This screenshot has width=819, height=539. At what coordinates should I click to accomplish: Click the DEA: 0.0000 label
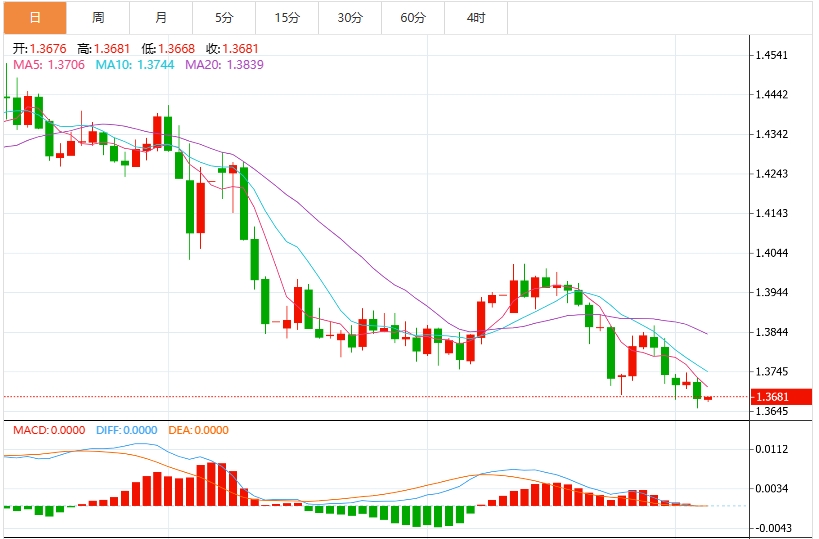pos(198,430)
